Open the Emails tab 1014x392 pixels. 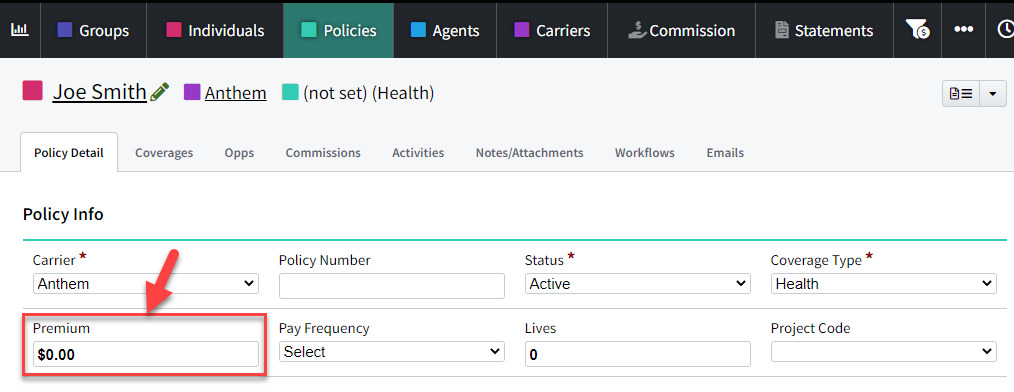725,153
